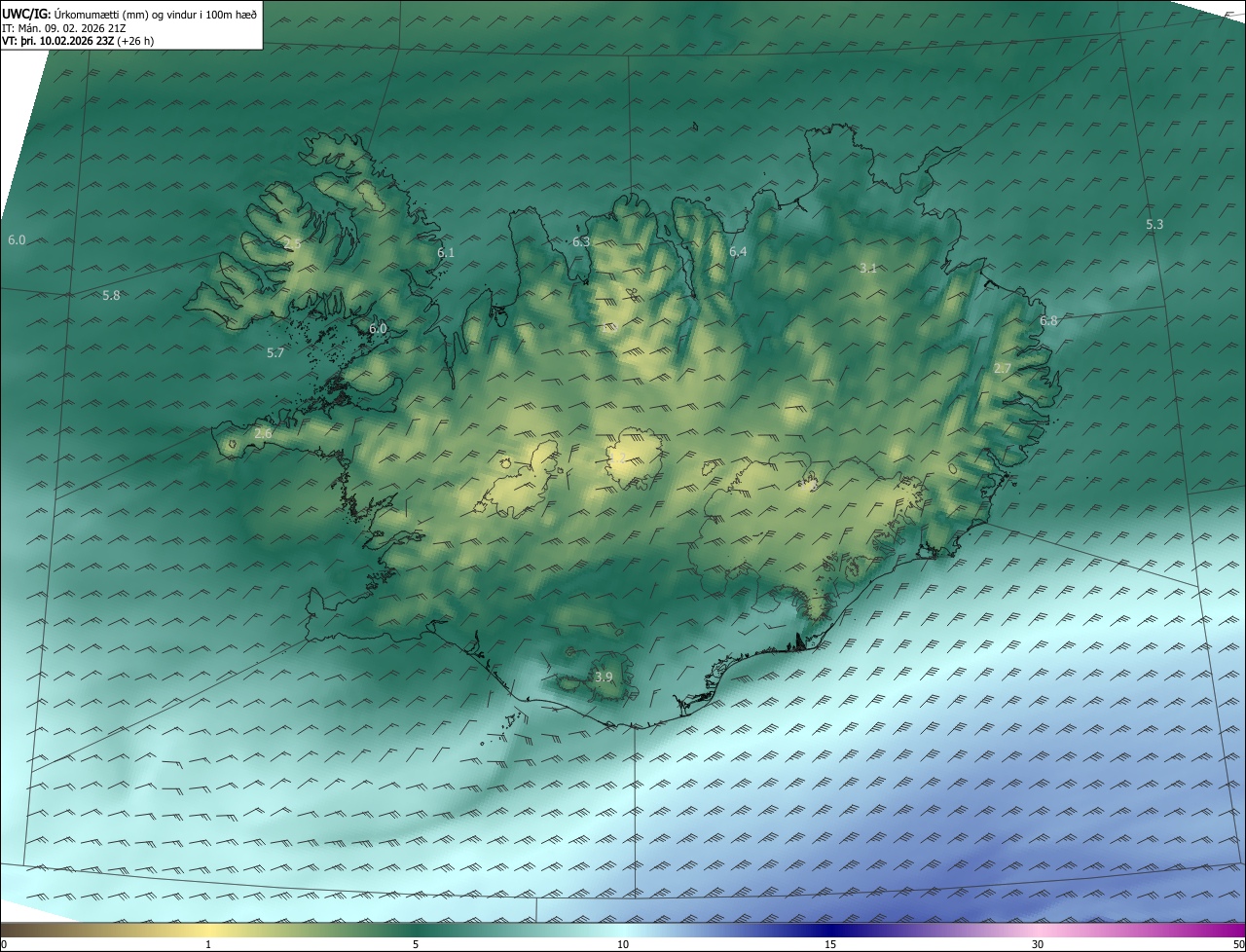Click the 5.7 value label over Breiðafjörður
Image resolution: width=1246 pixels, height=952 pixels.
[x=275, y=353]
